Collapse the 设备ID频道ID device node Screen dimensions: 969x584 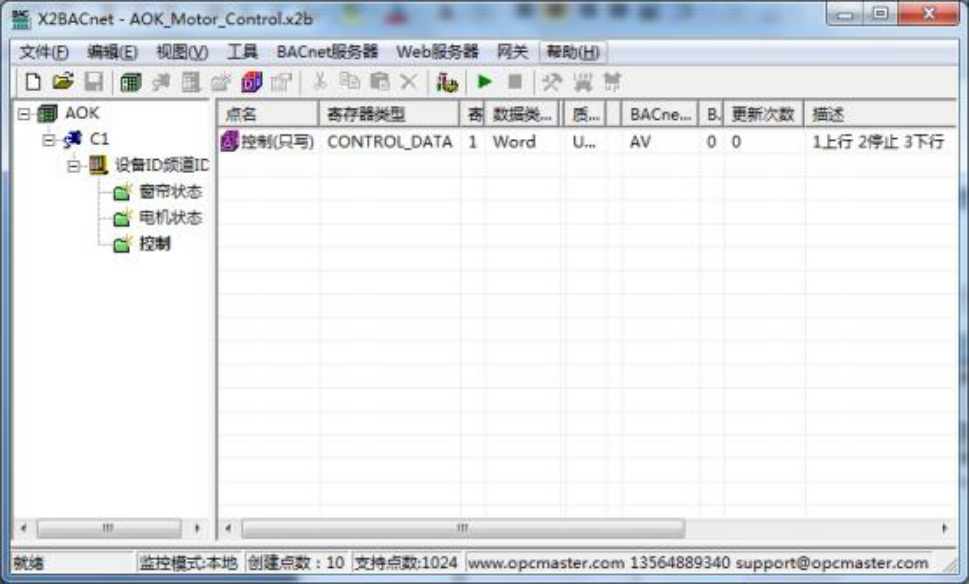tap(74, 166)
